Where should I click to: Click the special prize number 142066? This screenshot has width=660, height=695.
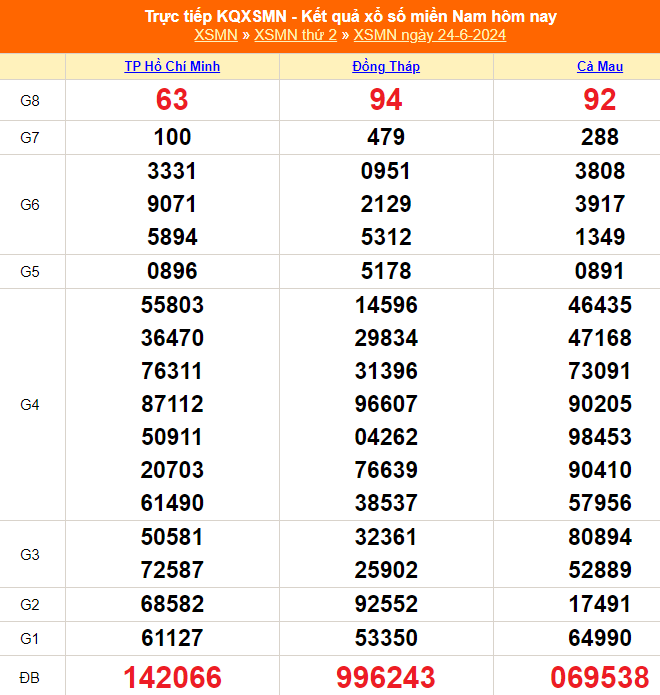click(172, 677)
